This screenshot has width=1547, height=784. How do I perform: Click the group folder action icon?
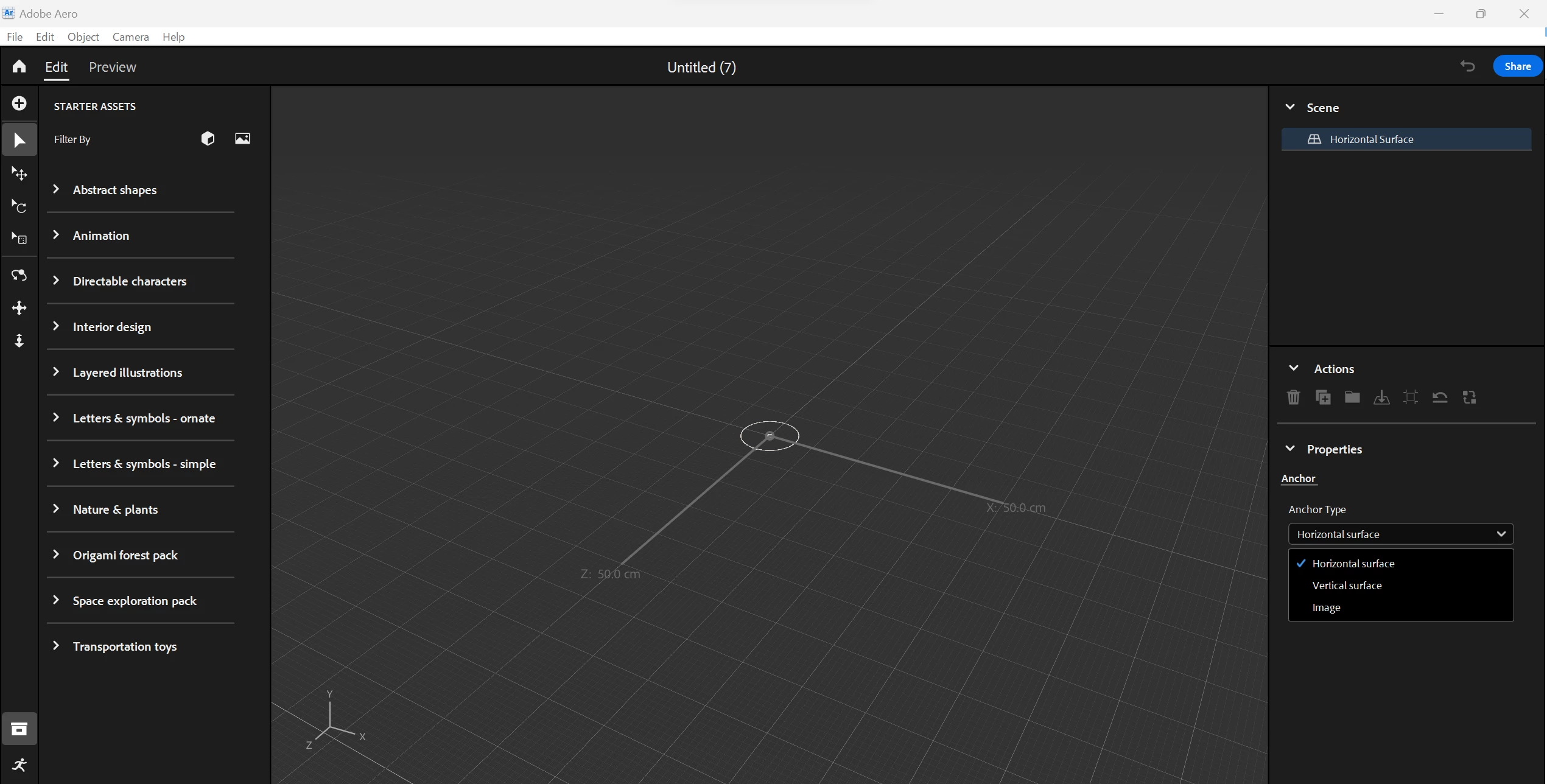tap(1352, 397)
